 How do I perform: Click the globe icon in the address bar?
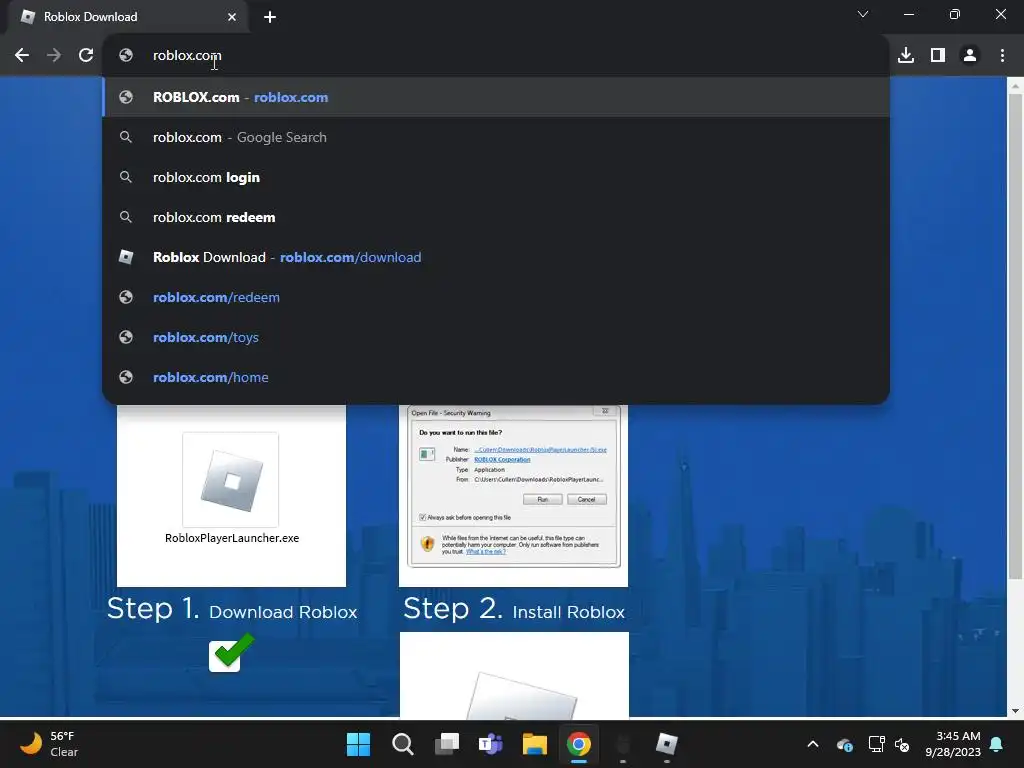point(126,56)
